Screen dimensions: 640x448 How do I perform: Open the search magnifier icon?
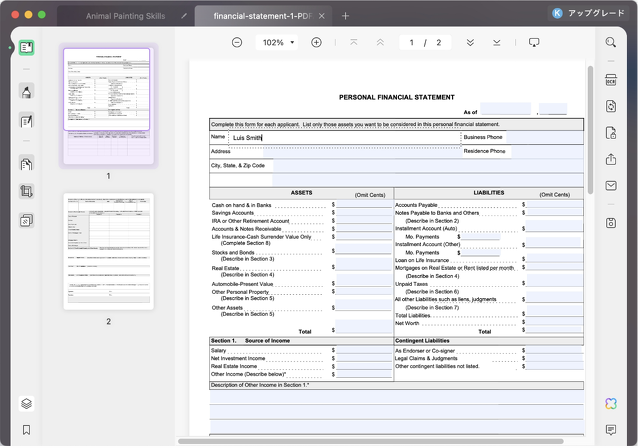pos(610,43)
